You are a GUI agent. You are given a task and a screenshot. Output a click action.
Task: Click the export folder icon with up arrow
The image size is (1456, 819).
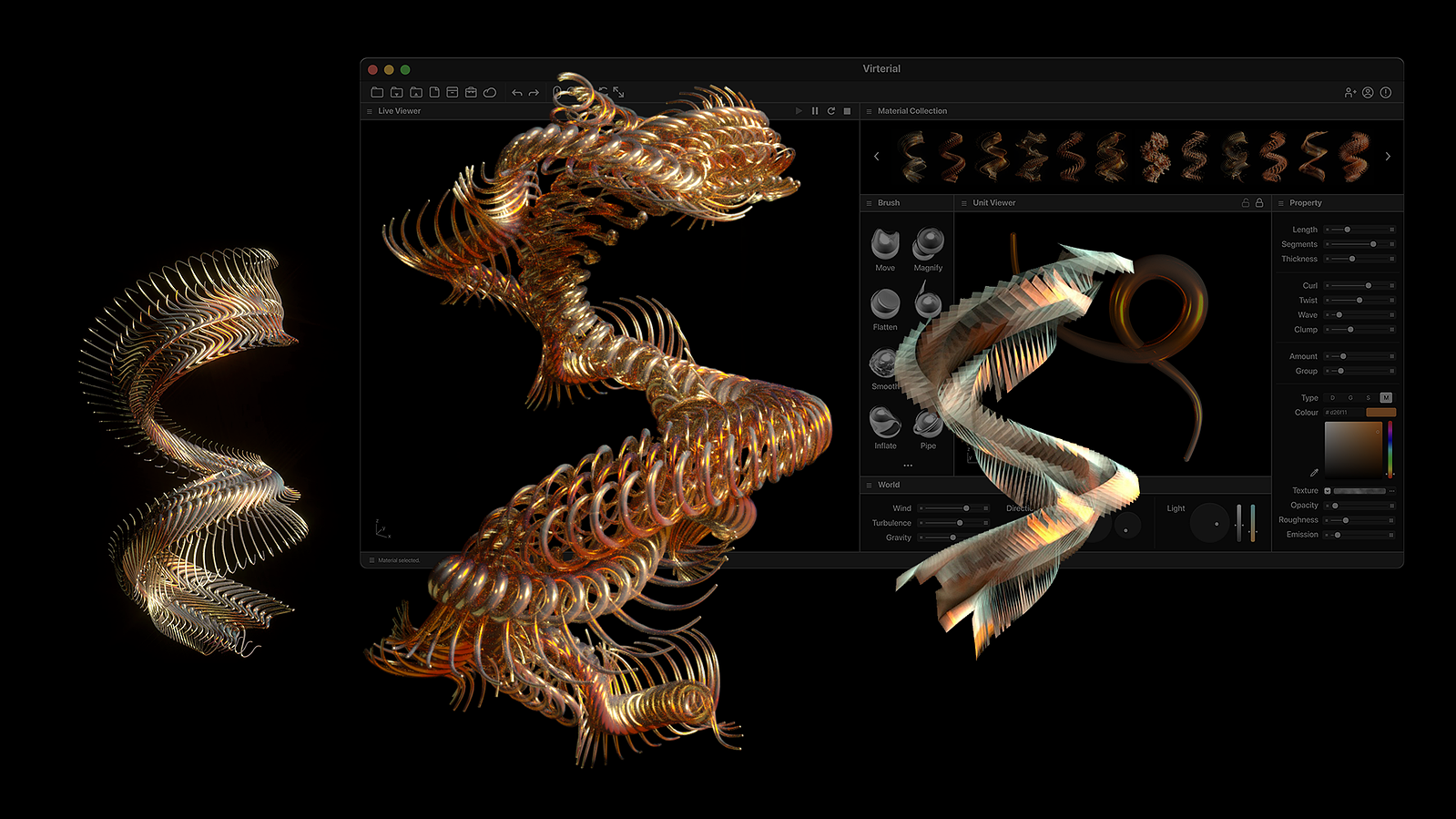pyautogui.click(x=416, y=92)
